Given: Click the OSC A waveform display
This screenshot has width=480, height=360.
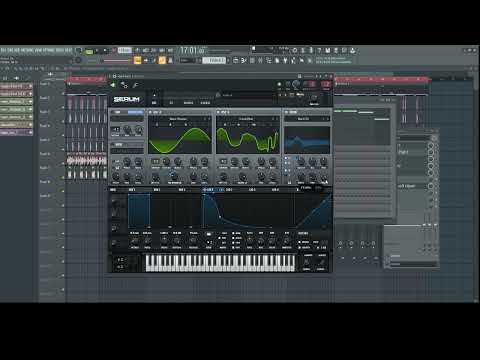Looking at the screenshot, I should pyautogui.click(x=180, y=138).
